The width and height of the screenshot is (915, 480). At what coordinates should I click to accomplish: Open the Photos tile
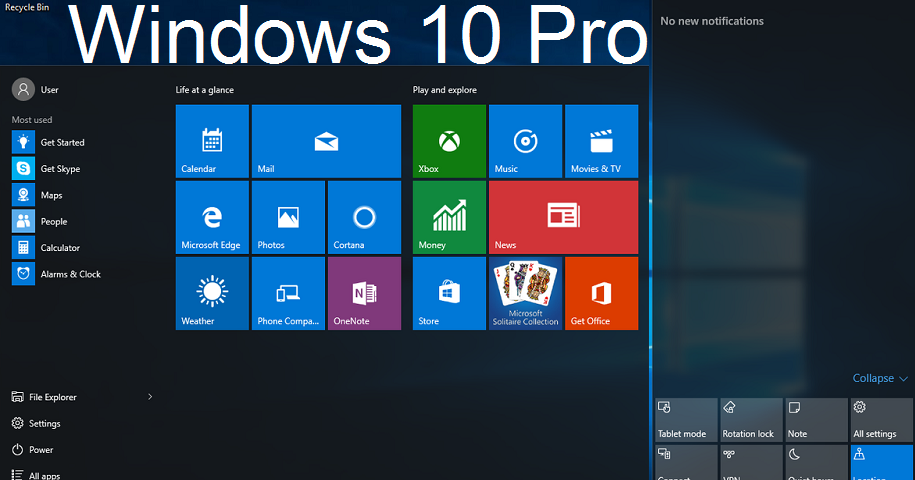pos(288,217)
